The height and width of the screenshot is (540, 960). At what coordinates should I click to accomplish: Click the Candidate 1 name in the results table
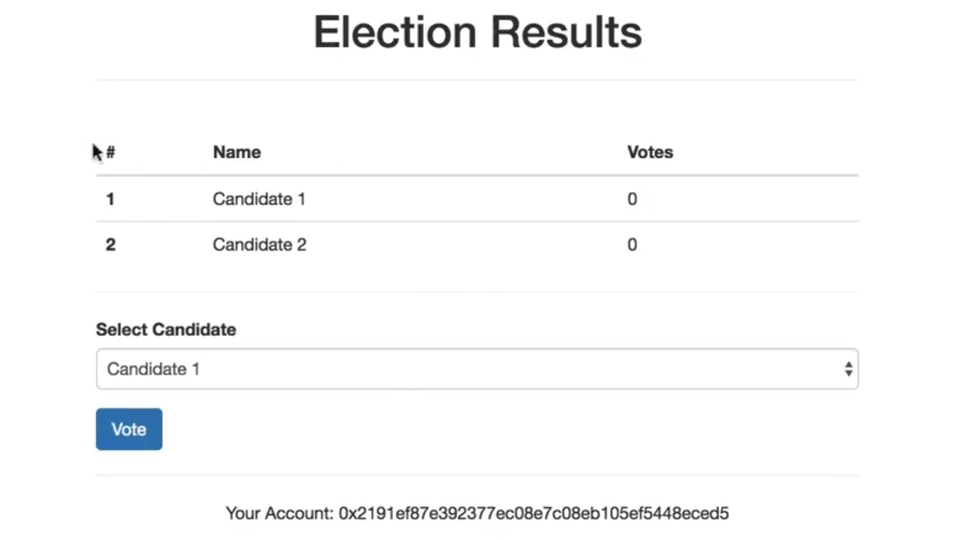[x=259, y=199]
